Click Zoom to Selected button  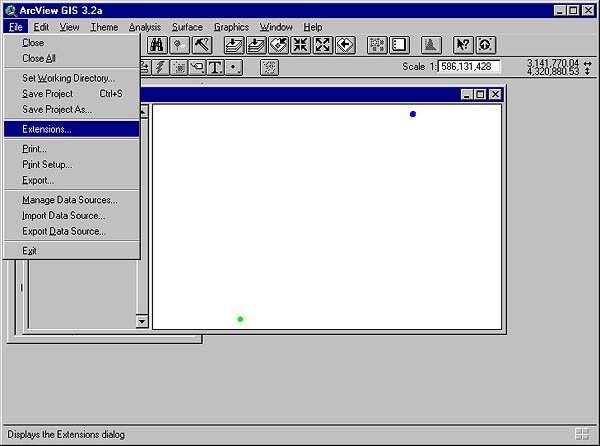pyautogui.click(x=279, y=45)
